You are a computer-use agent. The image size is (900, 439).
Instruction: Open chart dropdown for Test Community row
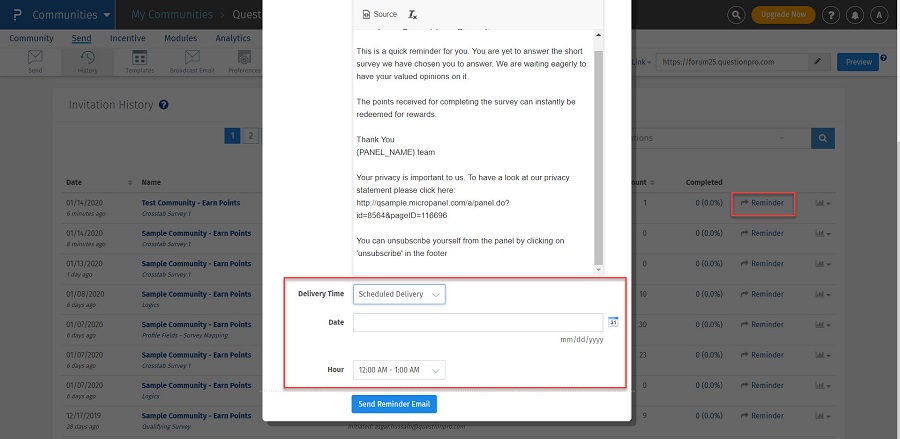coord(823,203)
